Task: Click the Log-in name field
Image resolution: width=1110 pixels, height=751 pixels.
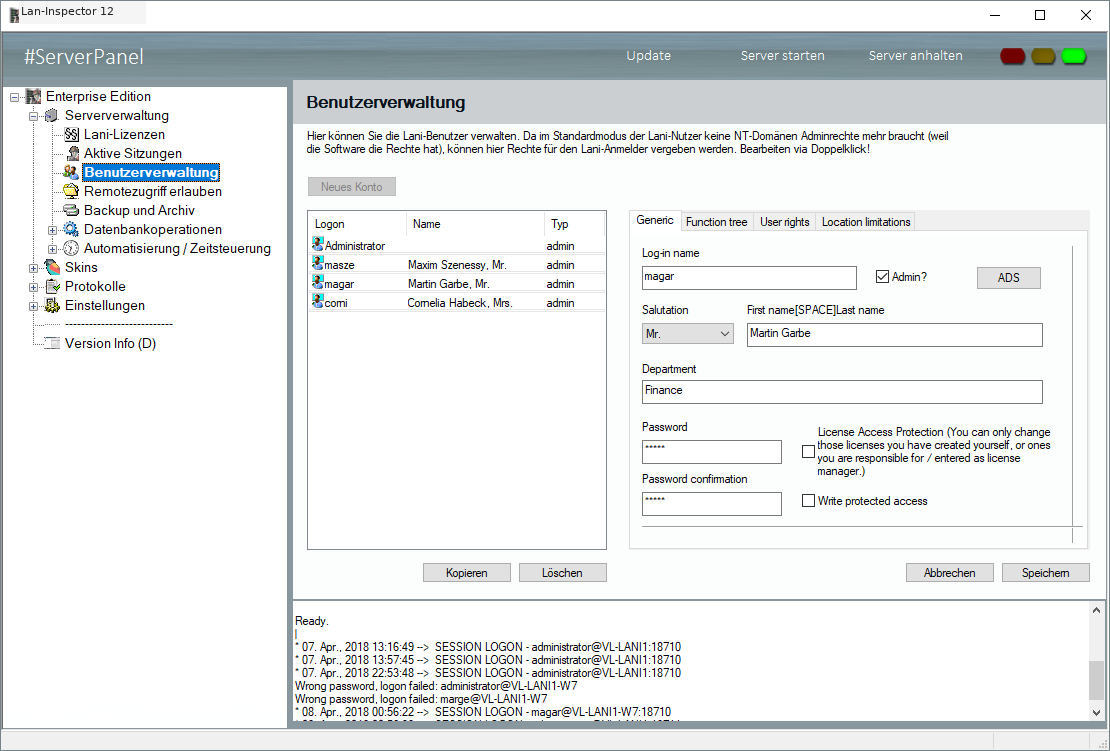Action: coord(749,277)
